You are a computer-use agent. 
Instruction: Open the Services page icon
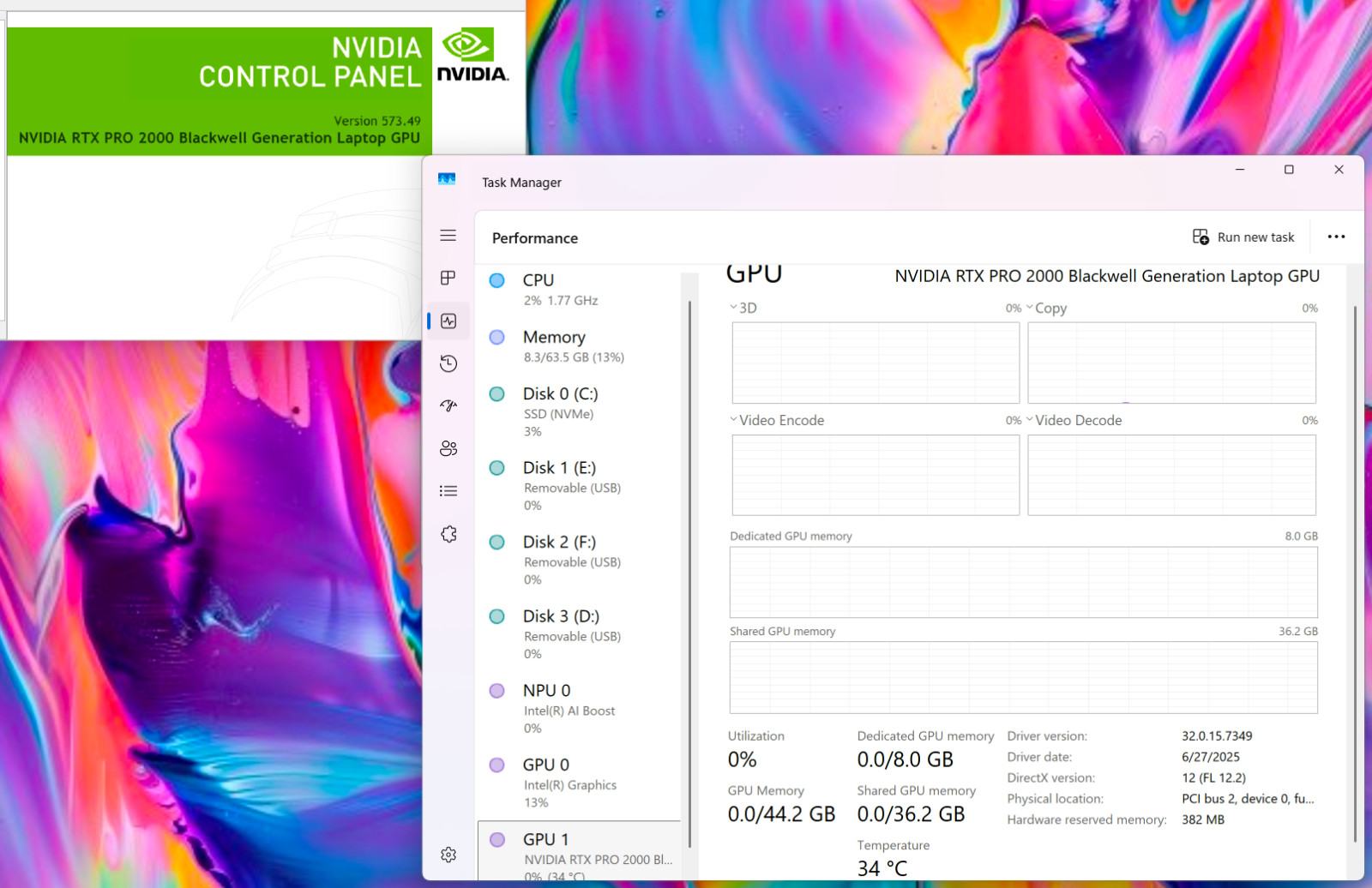coord(448,534)
